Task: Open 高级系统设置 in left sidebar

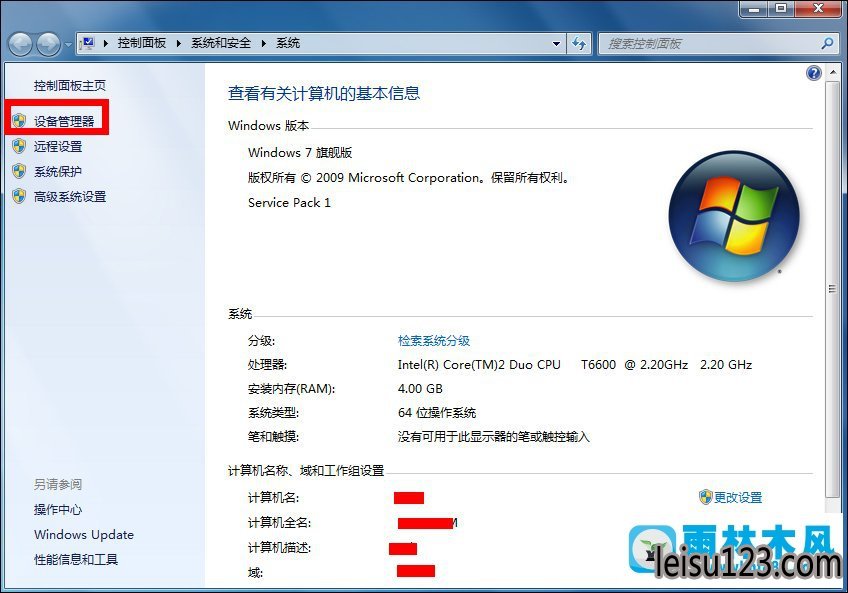Action: (70, 197)
